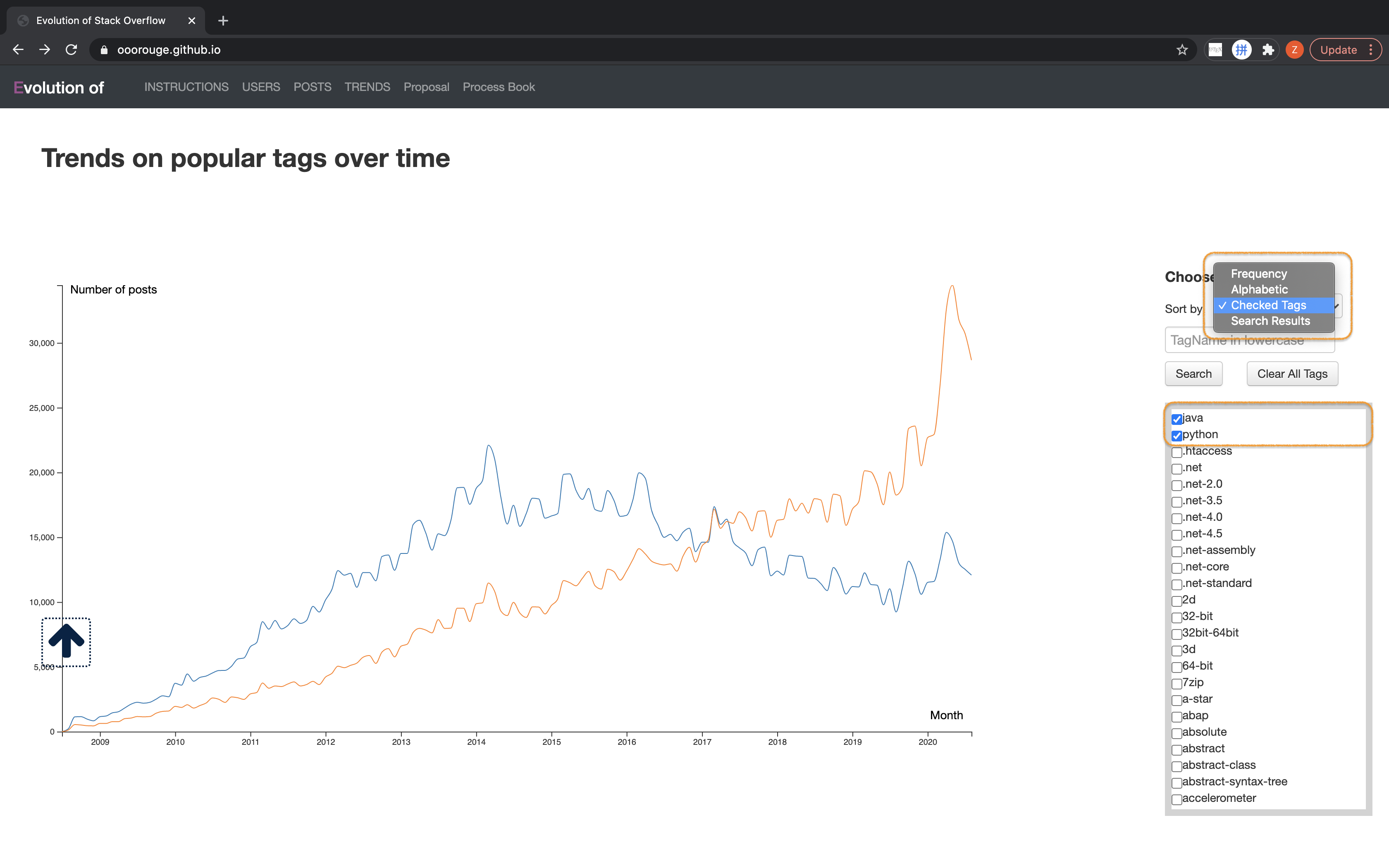Check the .net-core tag checkbox

(1177, 568)
